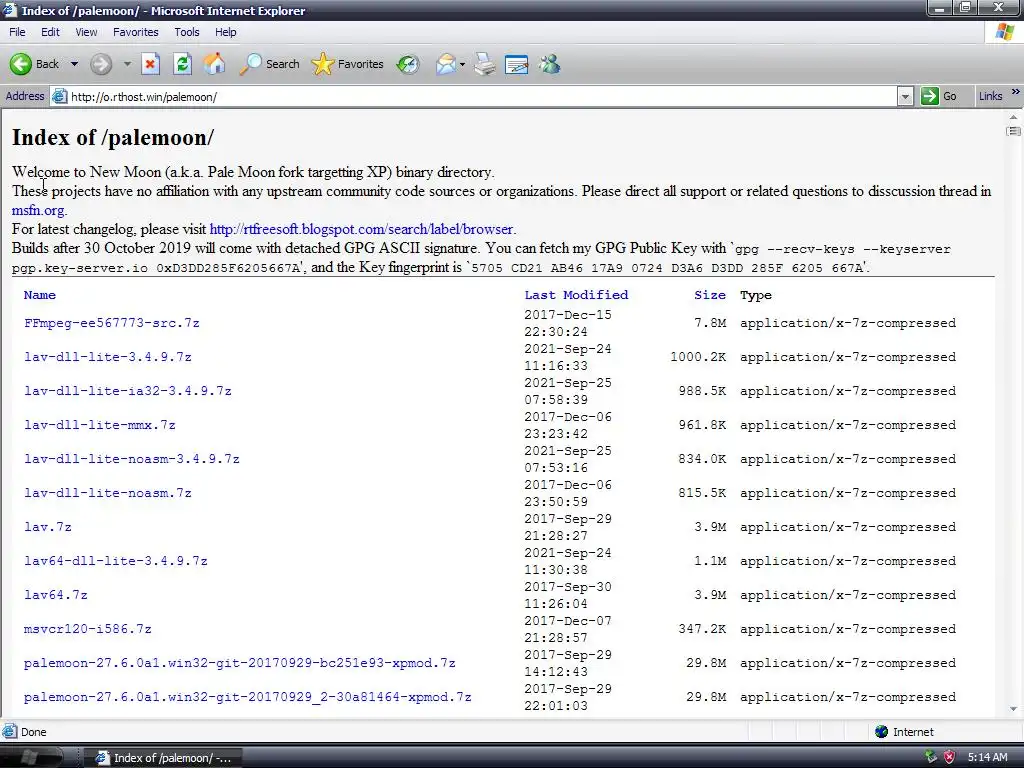This screenshot has width=1024, height=768.
Task: Download the lav.7z file
Action: coord(48,527)
